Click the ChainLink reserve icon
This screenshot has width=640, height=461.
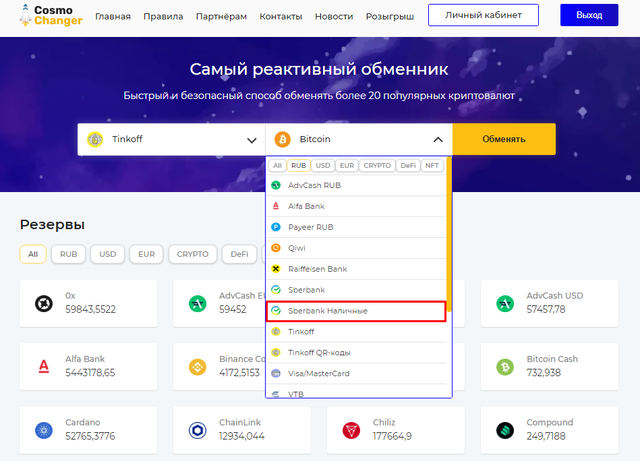click(197, 429)
